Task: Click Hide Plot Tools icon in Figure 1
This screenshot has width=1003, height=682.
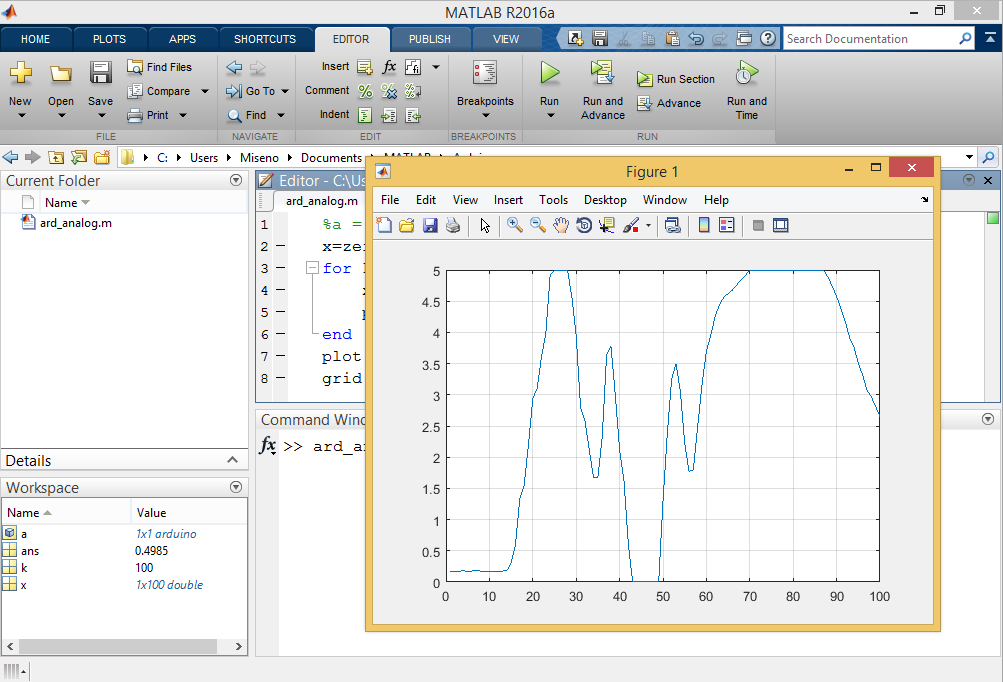Action: pos(758,225)
